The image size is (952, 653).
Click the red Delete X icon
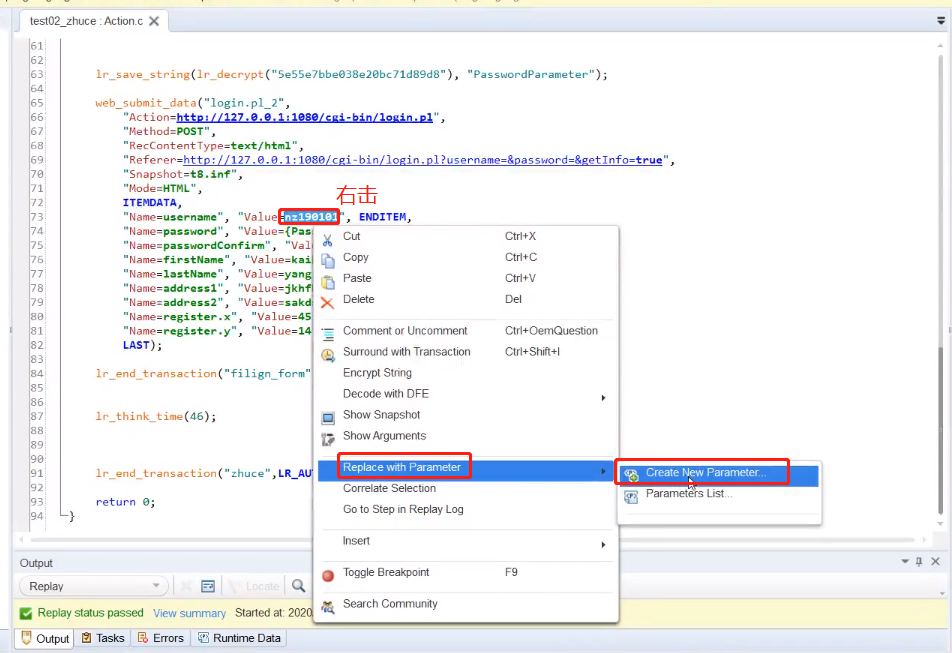[x=328, y=303]
